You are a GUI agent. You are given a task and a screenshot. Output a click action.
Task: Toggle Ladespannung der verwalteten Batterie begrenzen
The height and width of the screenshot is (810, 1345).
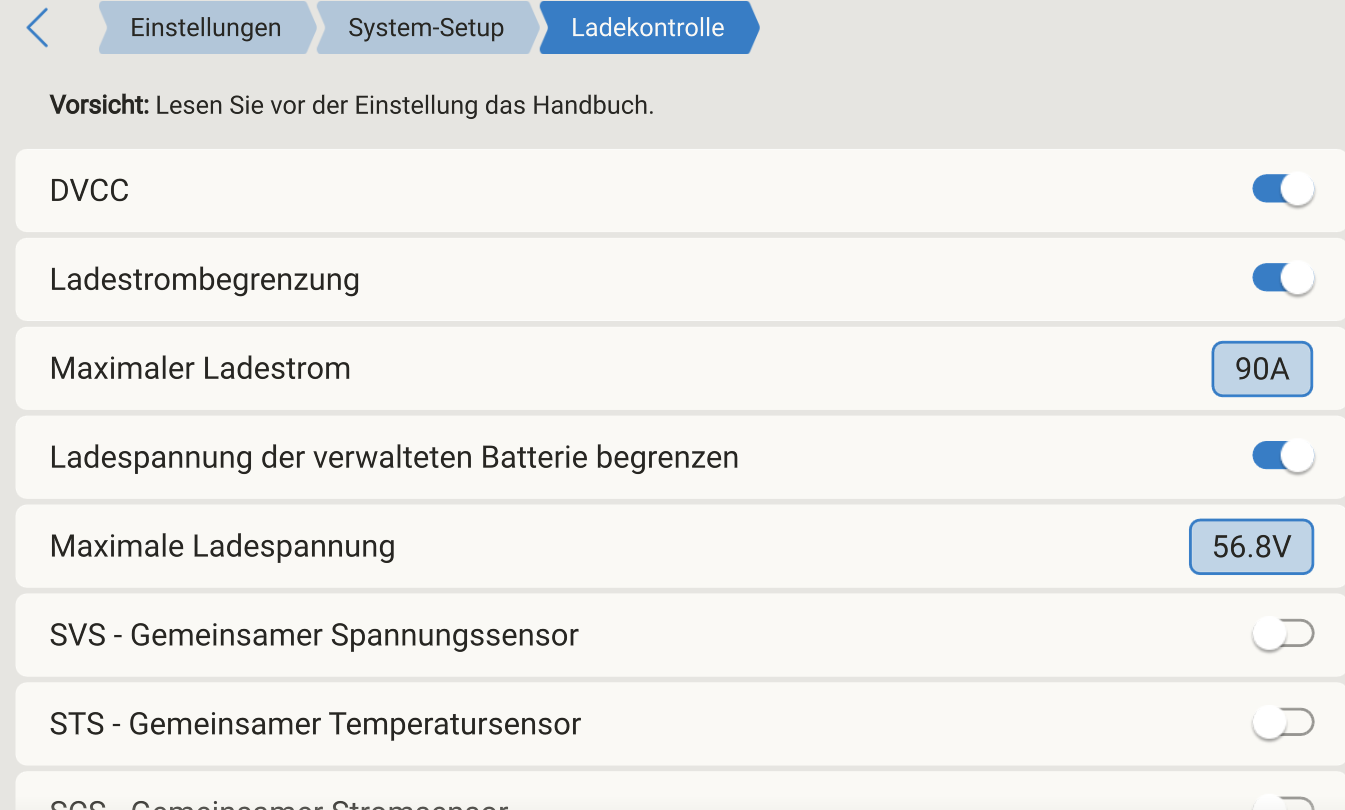(1282, 457)
